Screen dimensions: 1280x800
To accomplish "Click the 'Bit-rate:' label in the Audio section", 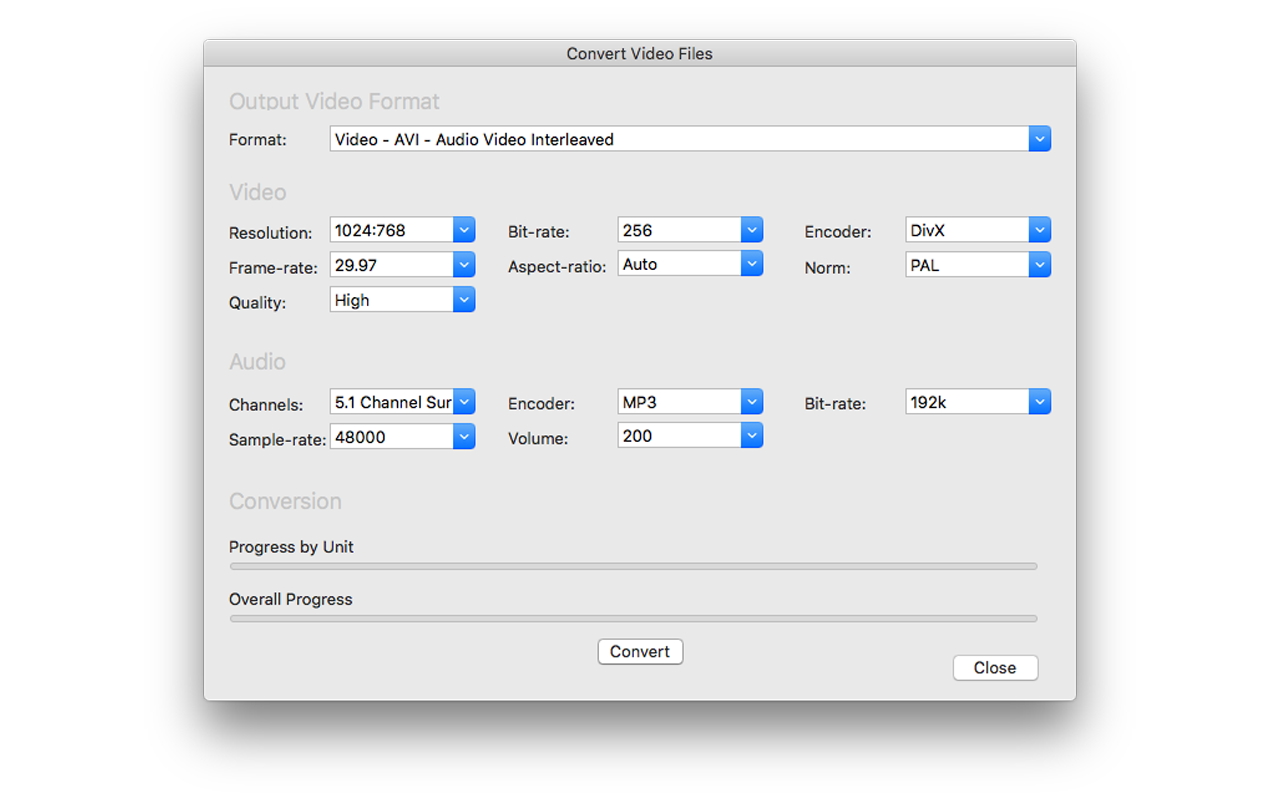I will (835, 404).
